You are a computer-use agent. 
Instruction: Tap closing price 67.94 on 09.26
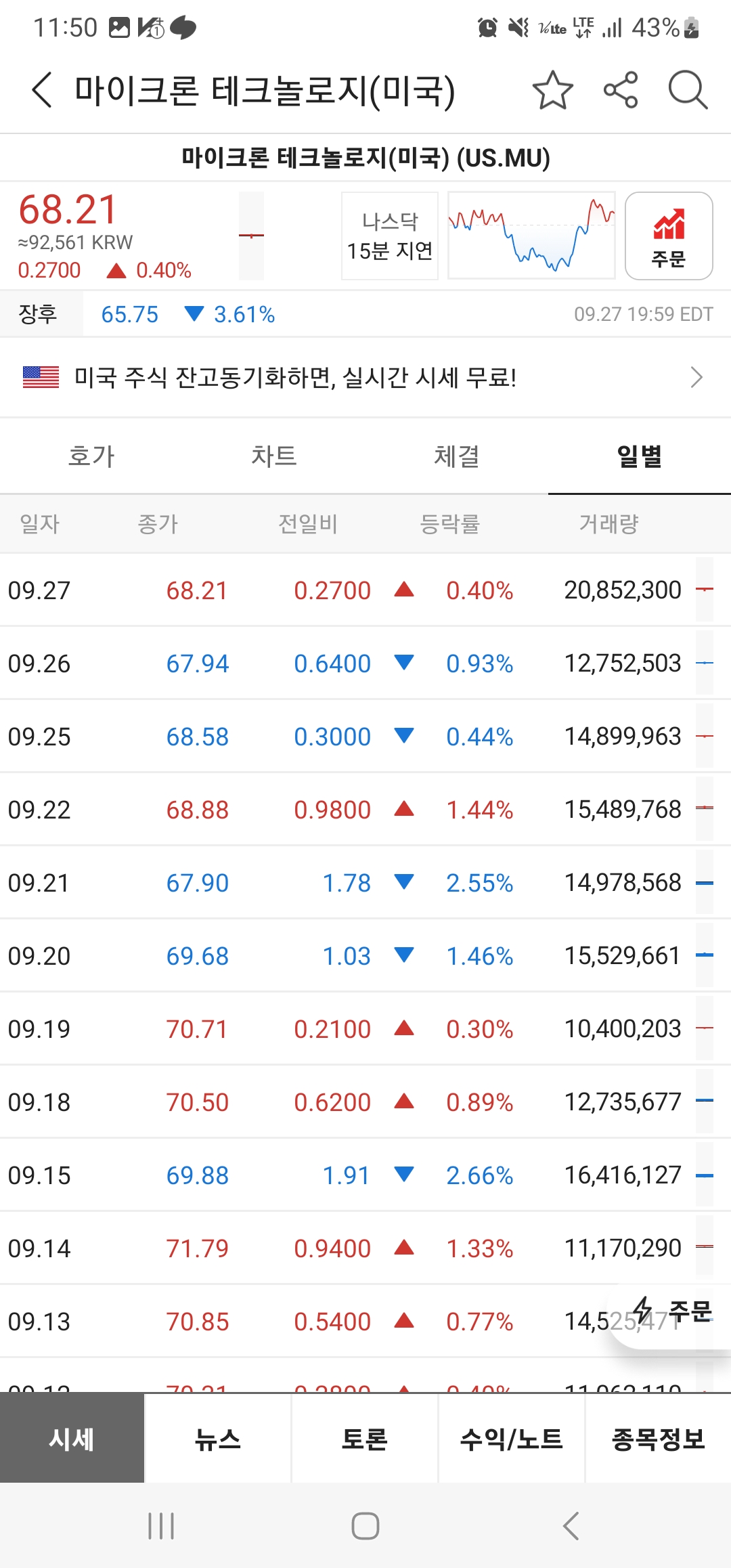pyautogui.click(x=198, y=663)
